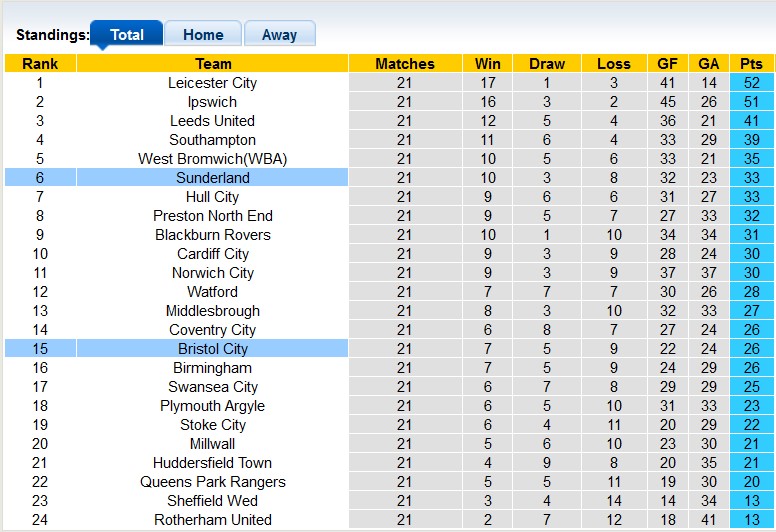Open the Bristol City team link
This screenshot has width=776, height=532.
212,349
